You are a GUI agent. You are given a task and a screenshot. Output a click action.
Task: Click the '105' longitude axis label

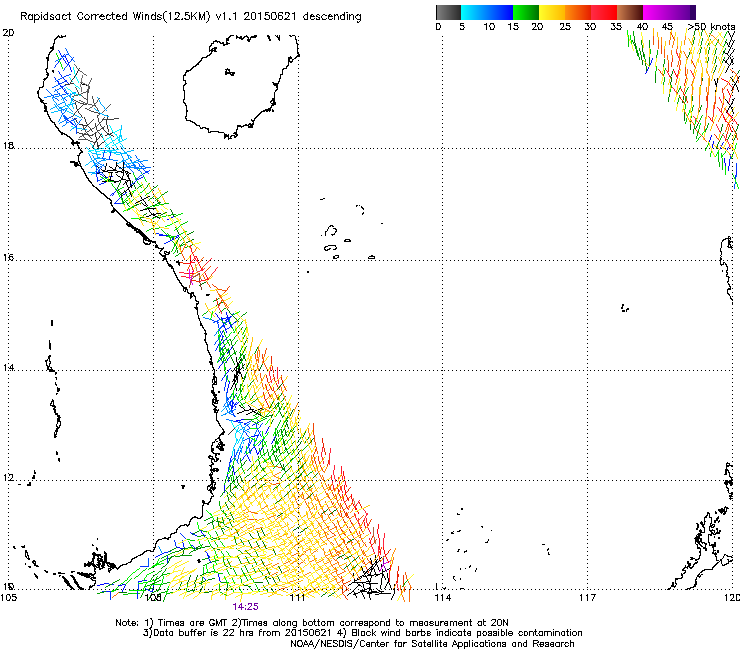click(x=9, y=598)
